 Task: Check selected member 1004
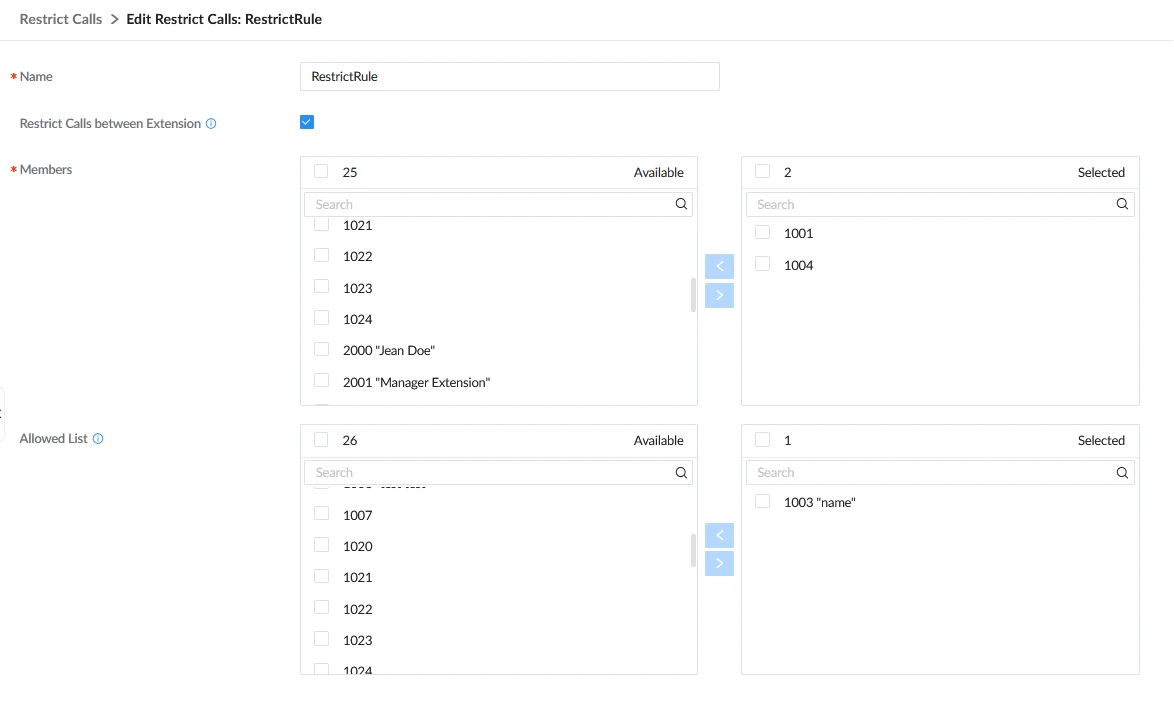(x=762, y=264)
